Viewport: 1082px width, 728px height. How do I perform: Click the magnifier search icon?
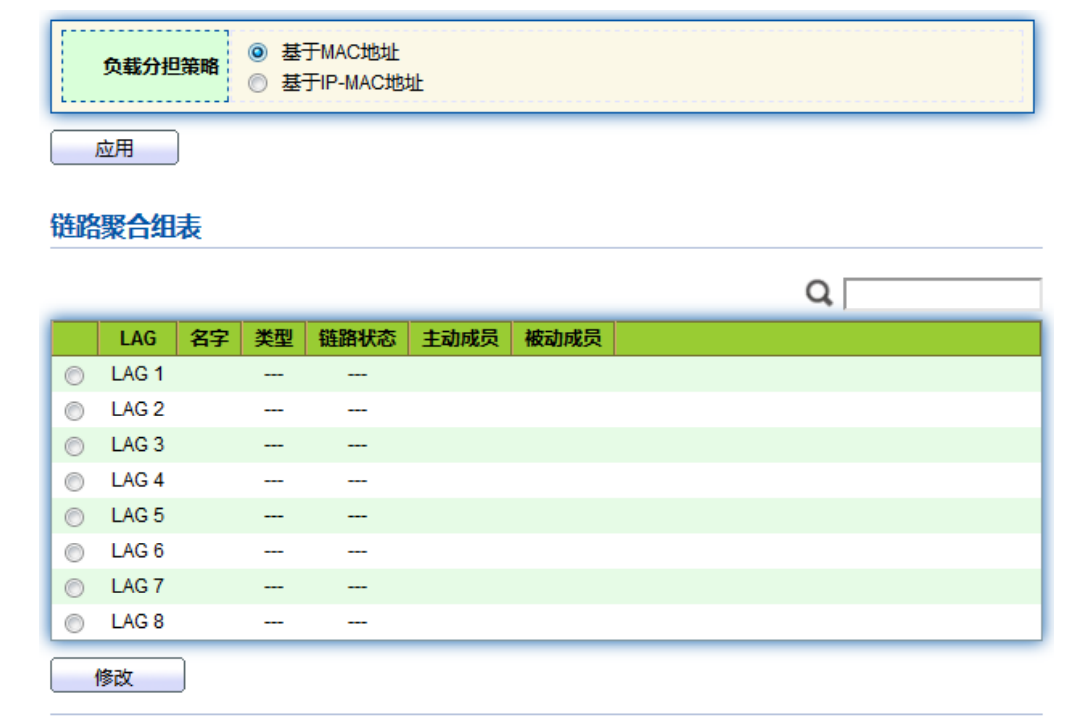point(819,294)
